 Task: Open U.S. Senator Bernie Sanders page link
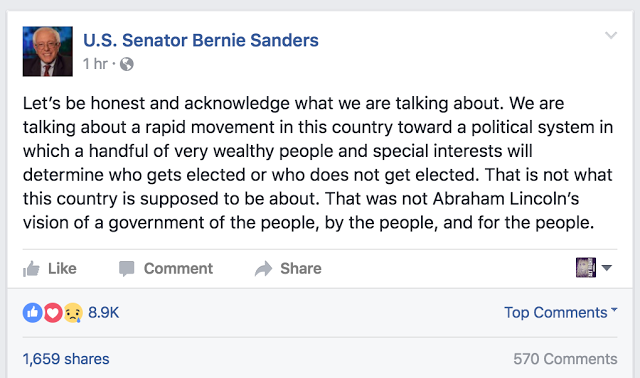pyautogui.click(x=201, y=40)
